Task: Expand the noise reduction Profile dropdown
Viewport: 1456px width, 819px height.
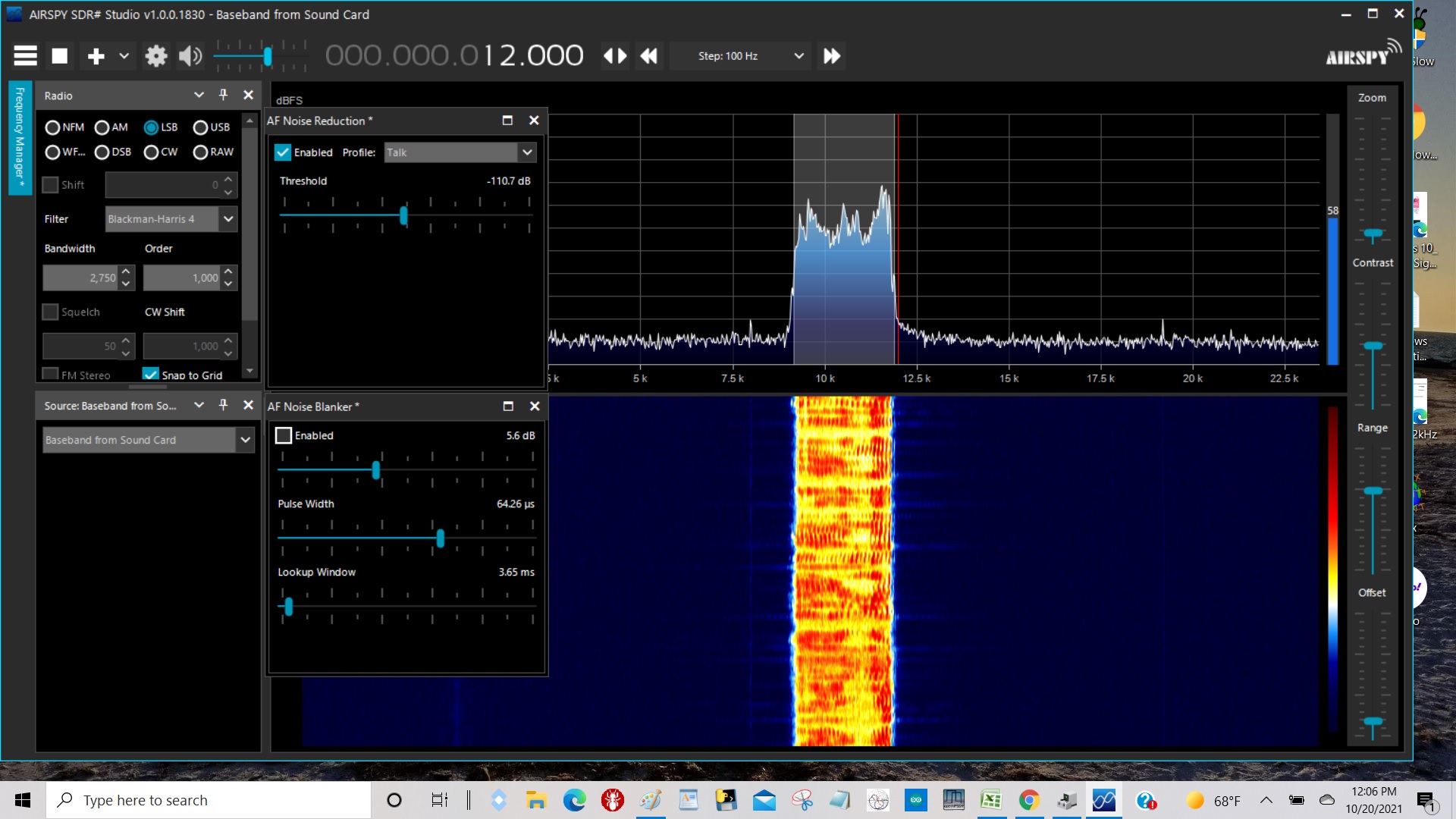Action: [x=527, y=152]
